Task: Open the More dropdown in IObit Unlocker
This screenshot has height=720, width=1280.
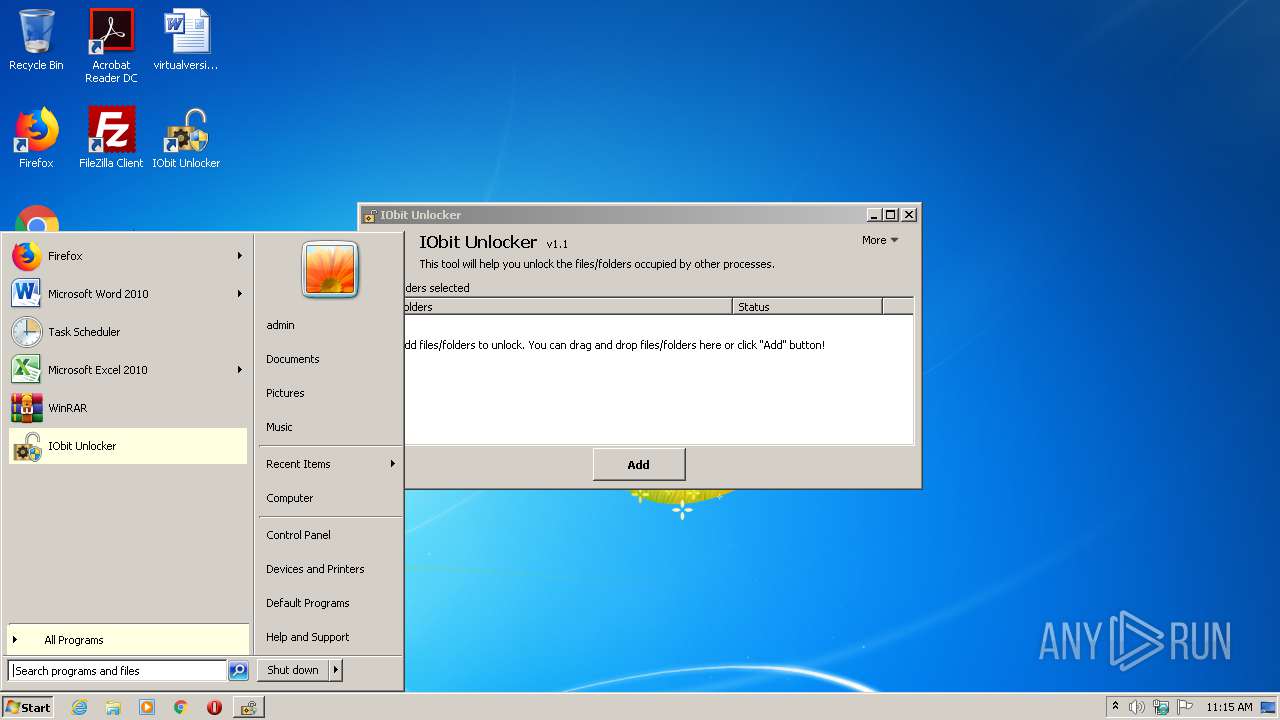Action: tap(880, 240)
